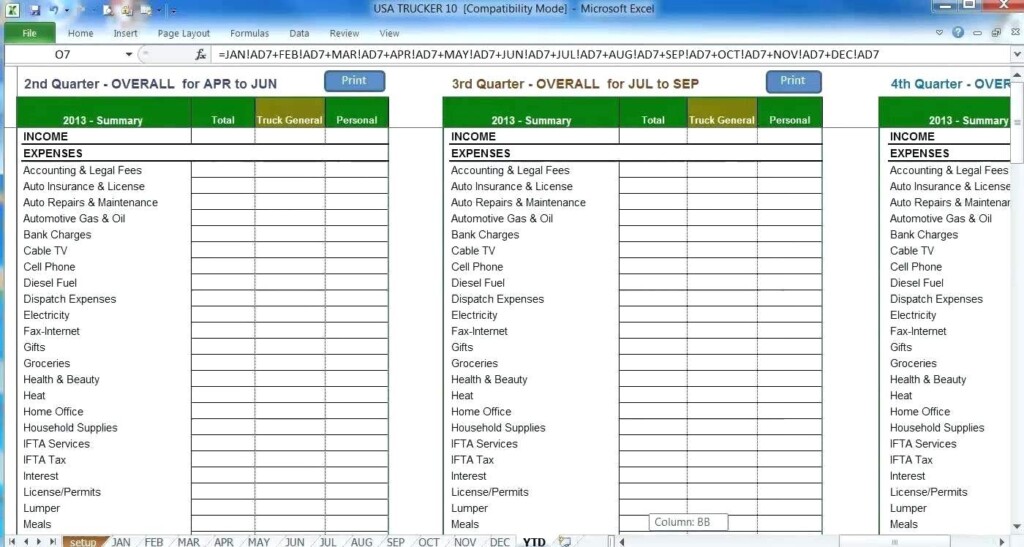The width and height of the screenshot is (1024, 547).
Task: Click the horizontal scrollbar thumb
Action: 894,542
